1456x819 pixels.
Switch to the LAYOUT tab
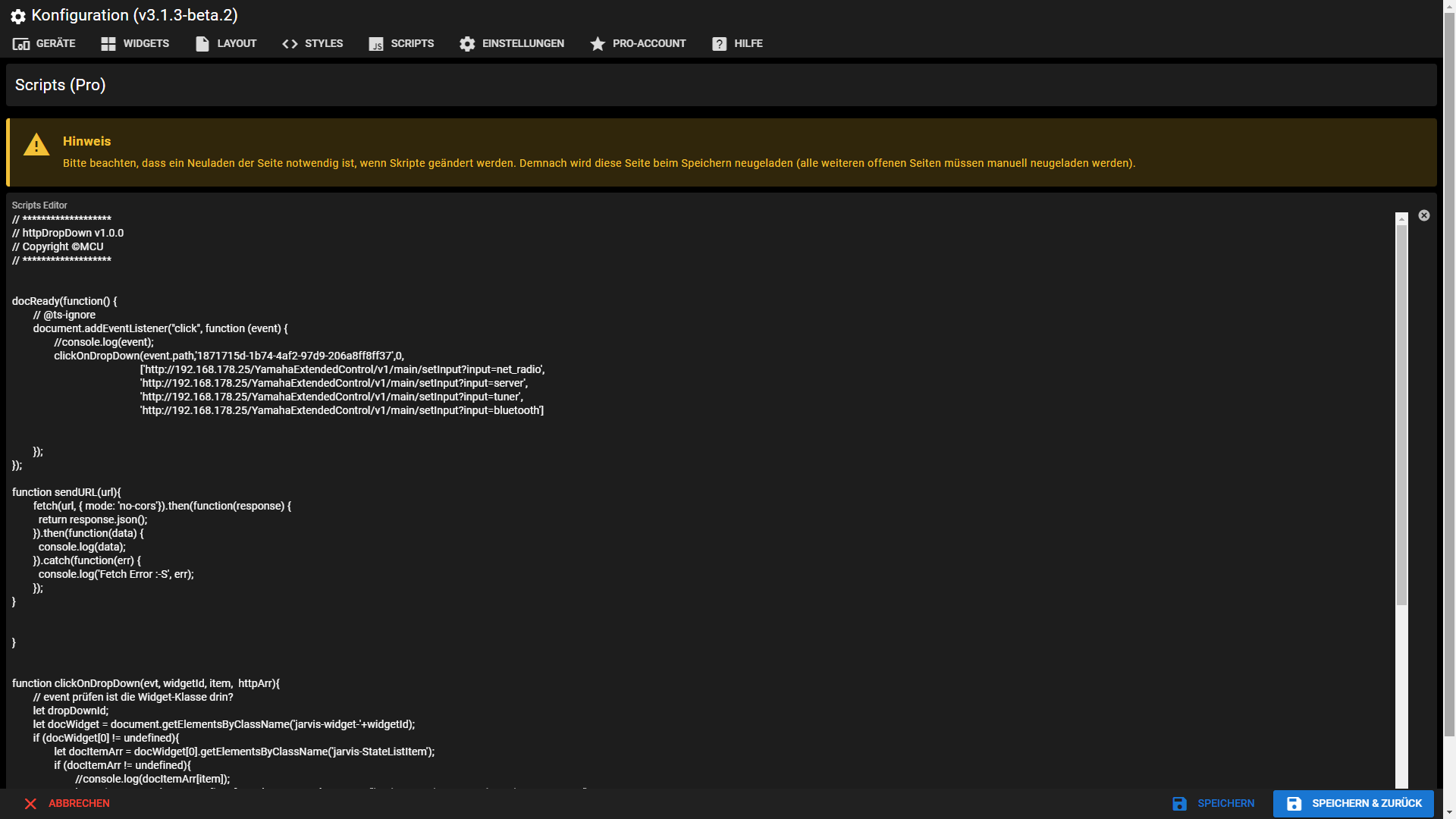[226, 44]
